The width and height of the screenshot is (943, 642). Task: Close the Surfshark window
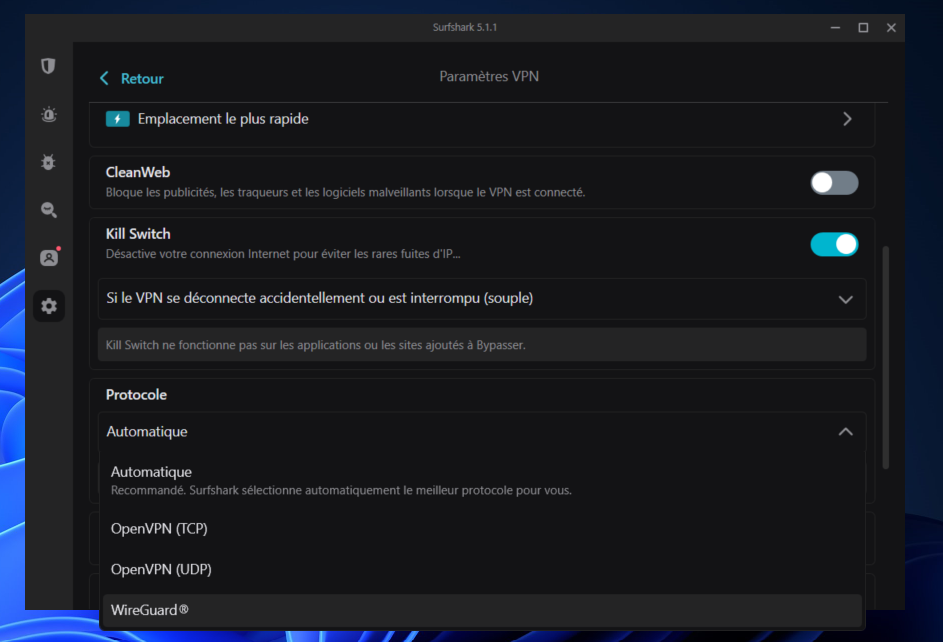[x=891, y=28]
